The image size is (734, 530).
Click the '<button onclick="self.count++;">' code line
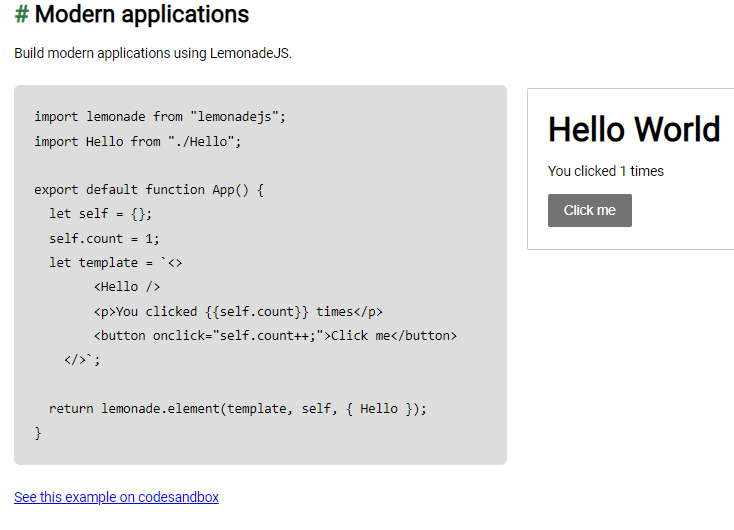pyautogui.click(x=275, y=336)
